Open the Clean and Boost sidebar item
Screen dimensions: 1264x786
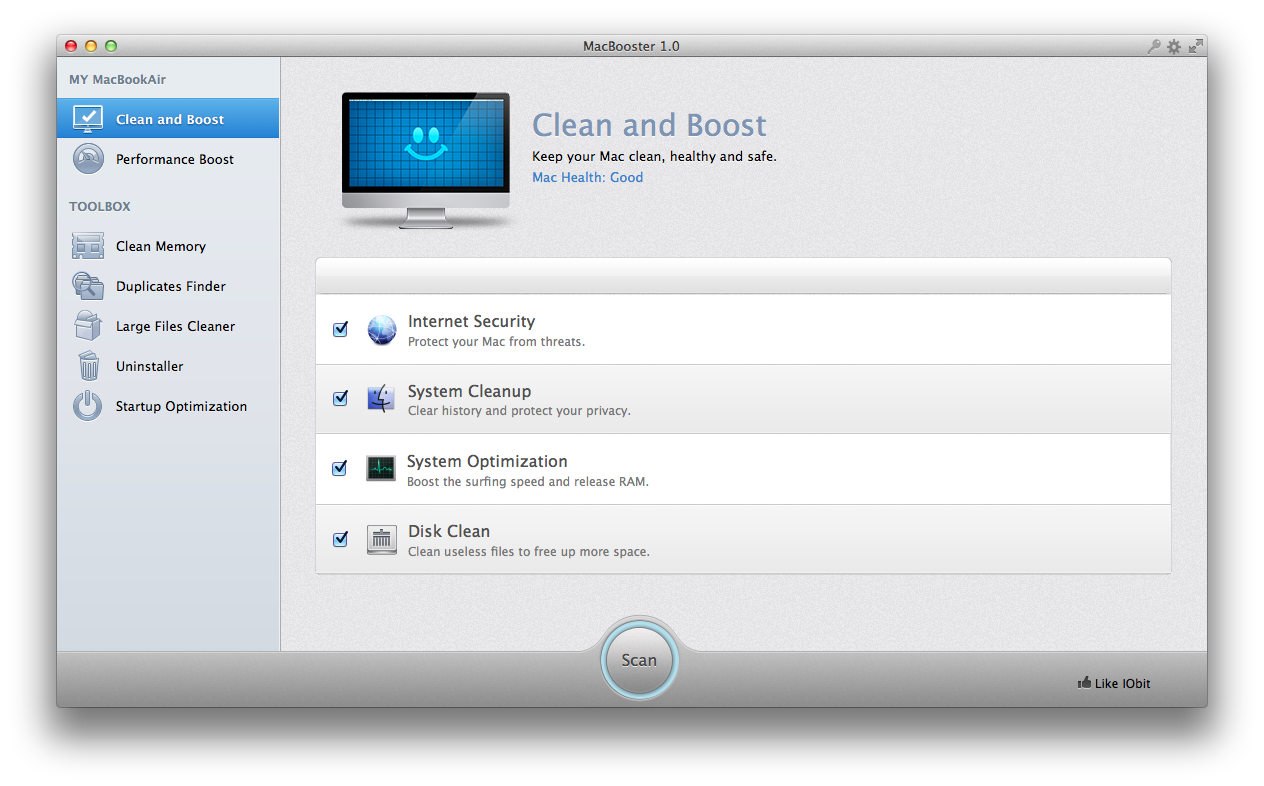point(168,119)
